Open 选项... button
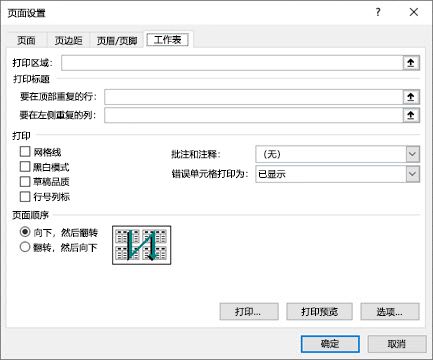 point(390,312)
